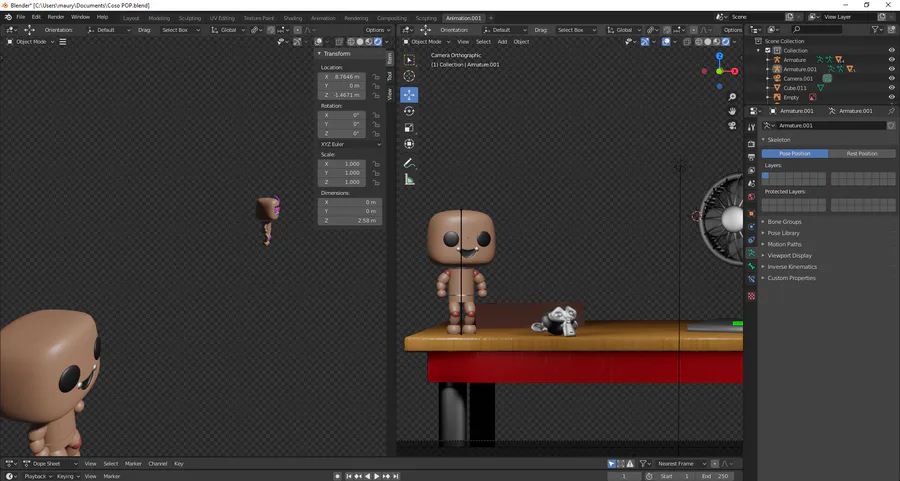Viewport: 900px width, 481px height.
Task: Open the Render menu
Action: point(56,17)
